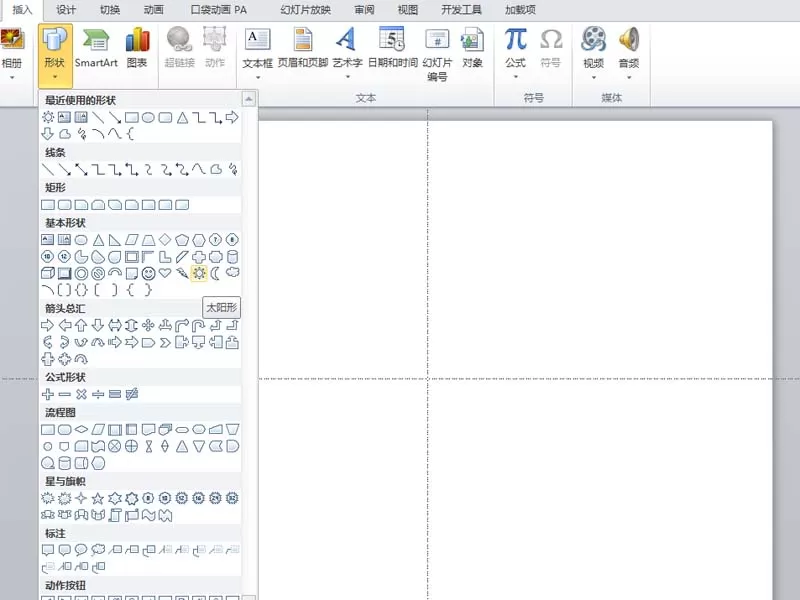
Task: Pick the Not Equal equation shape
Action: tap(132, 394)
